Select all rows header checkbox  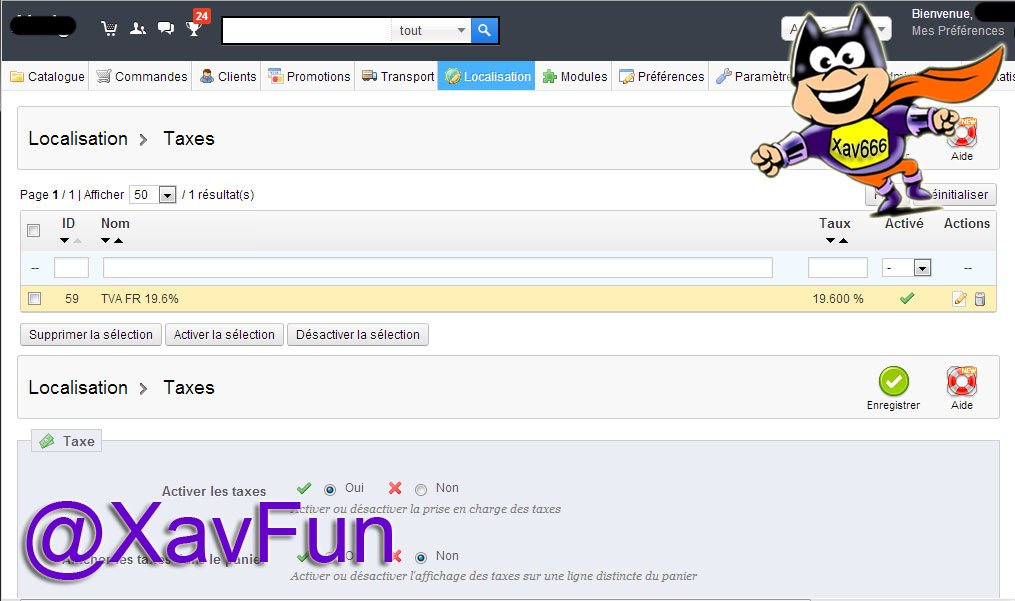coord(34,231)
